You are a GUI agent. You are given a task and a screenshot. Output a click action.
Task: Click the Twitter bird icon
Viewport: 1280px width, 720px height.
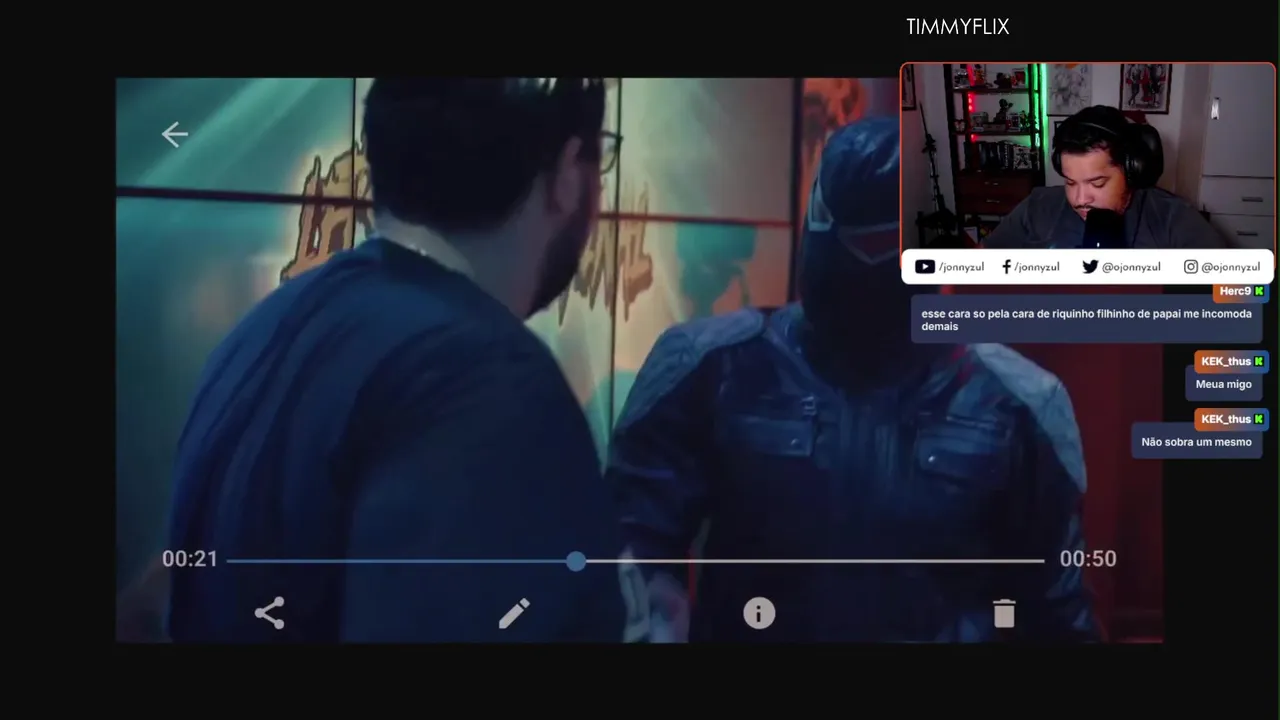pos(1090,267)
